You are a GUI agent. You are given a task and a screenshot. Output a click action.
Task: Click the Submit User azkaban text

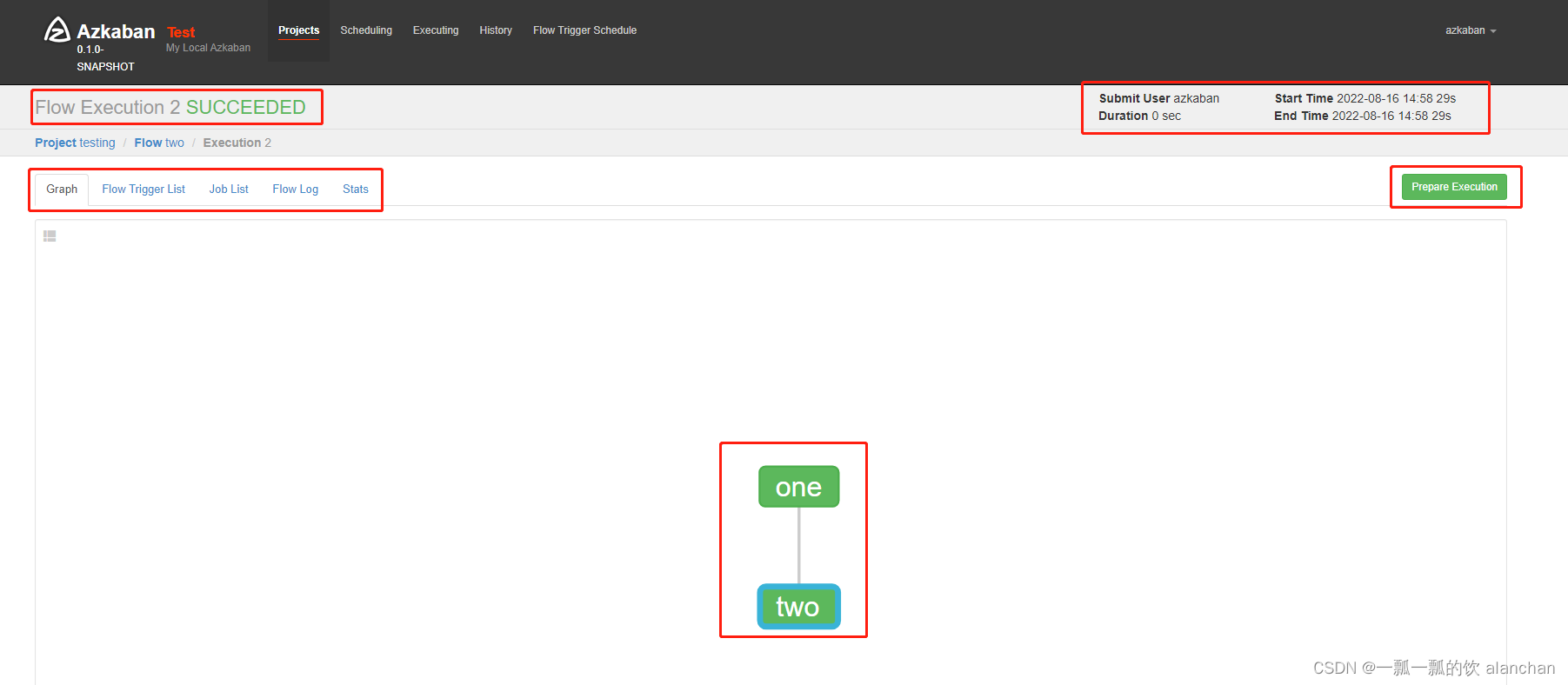1159,98
